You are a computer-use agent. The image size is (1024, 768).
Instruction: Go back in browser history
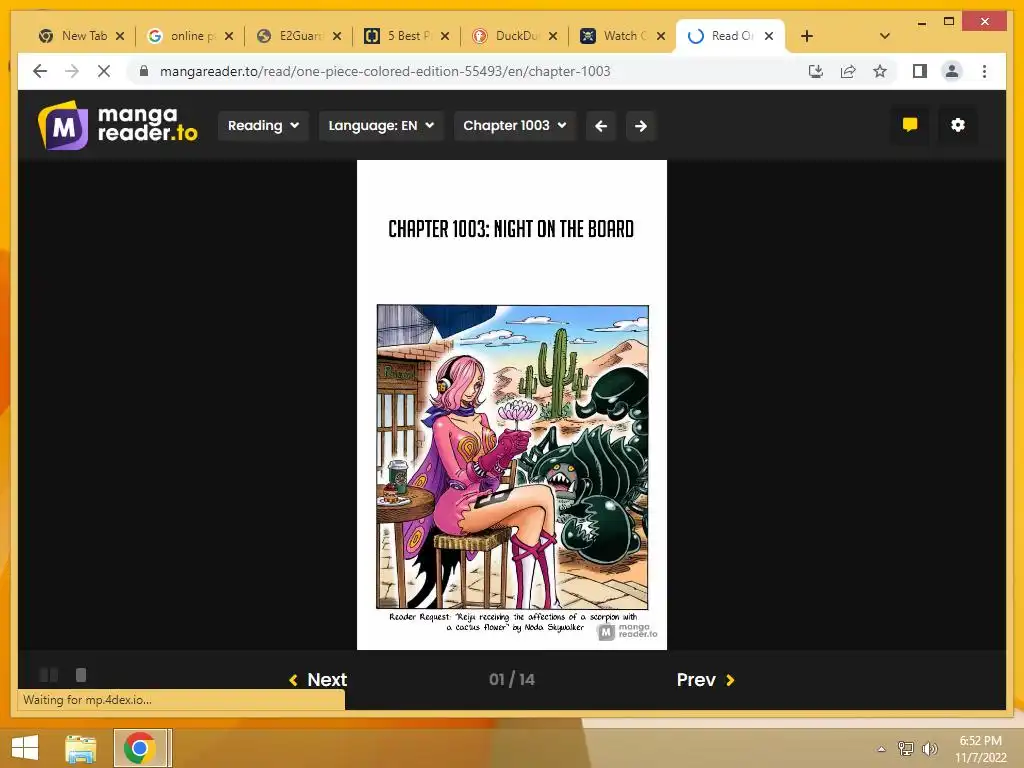(x=40, y=71)
